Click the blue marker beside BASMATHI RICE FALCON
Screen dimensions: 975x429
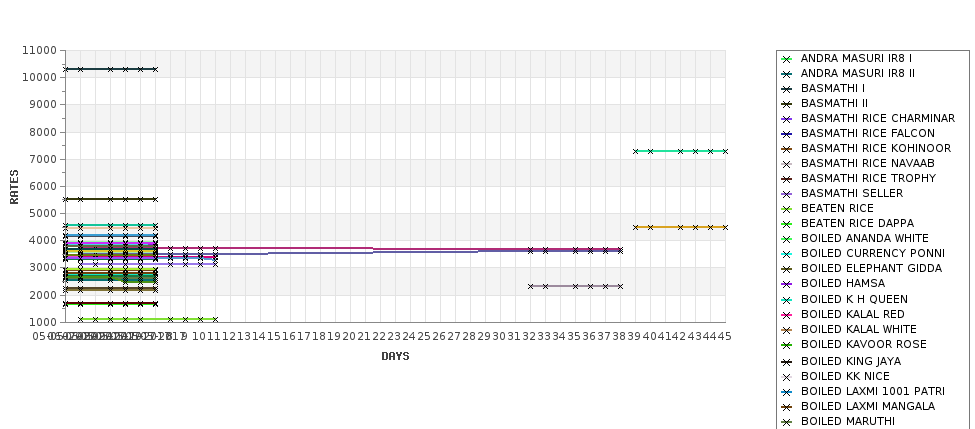point(787,134)
